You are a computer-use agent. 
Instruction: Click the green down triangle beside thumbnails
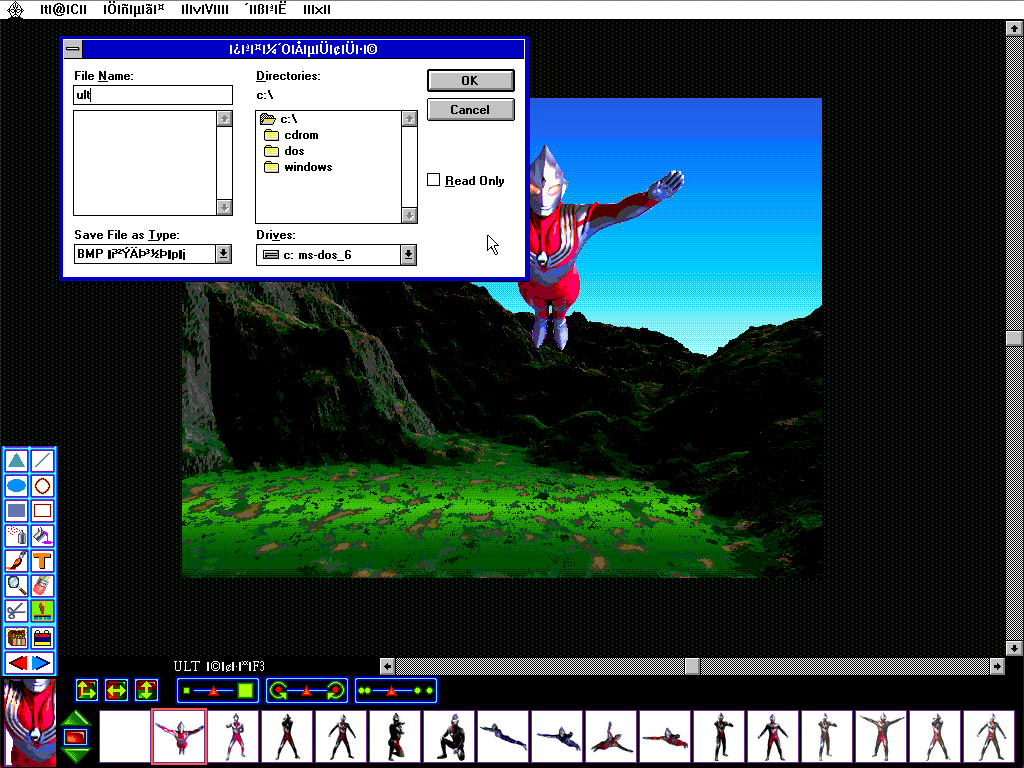[x=76, y=756]
